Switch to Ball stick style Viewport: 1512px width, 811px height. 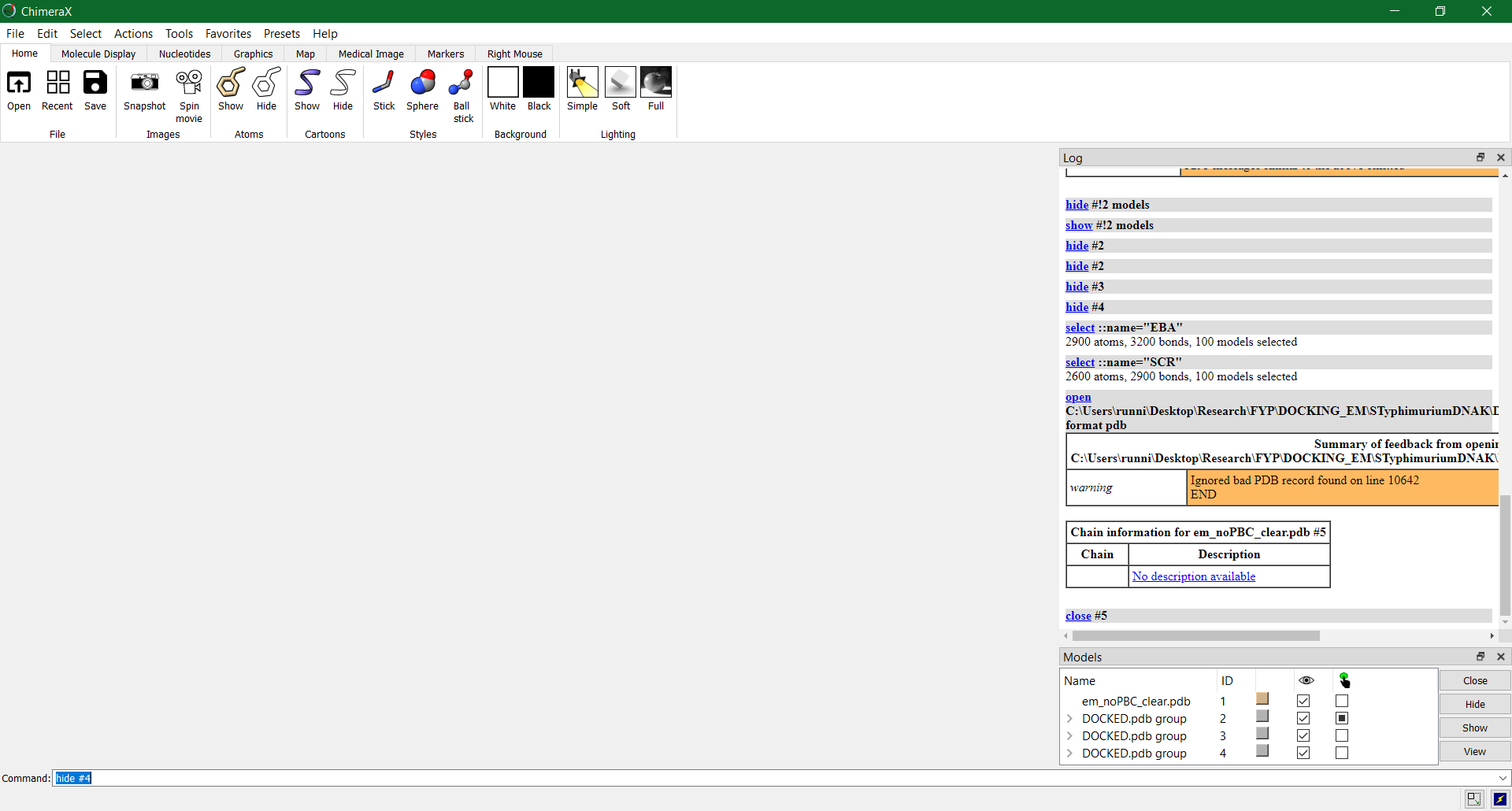click(461, 83)
